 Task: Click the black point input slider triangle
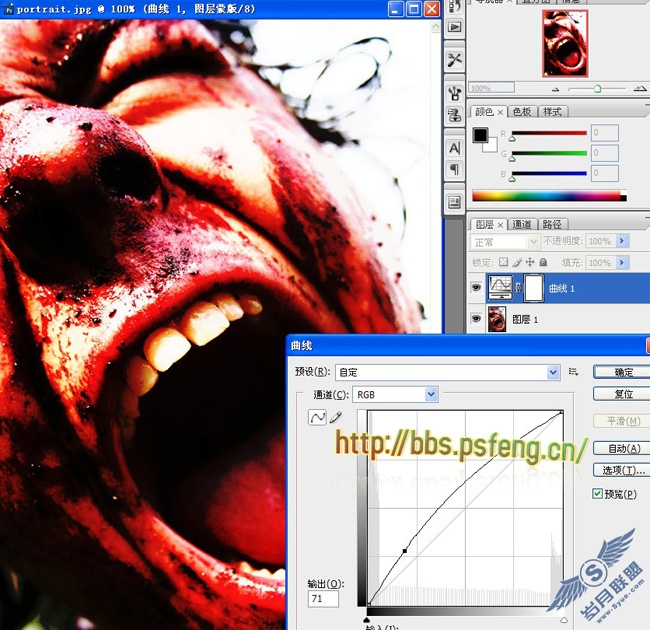click(366, 620)
